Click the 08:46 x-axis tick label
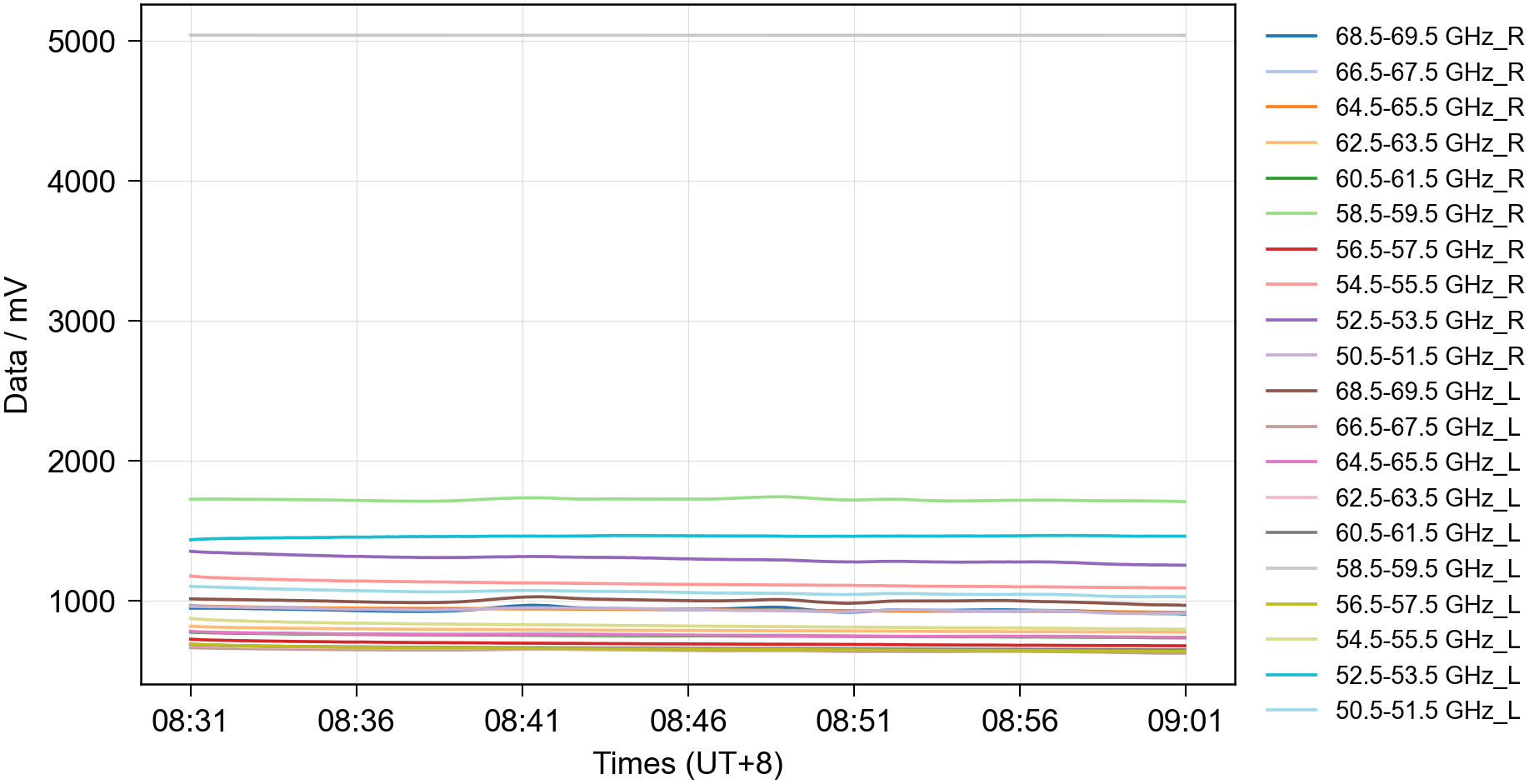Image resolution: width=1539 pixels, height=784 pixels. (687, 721)
